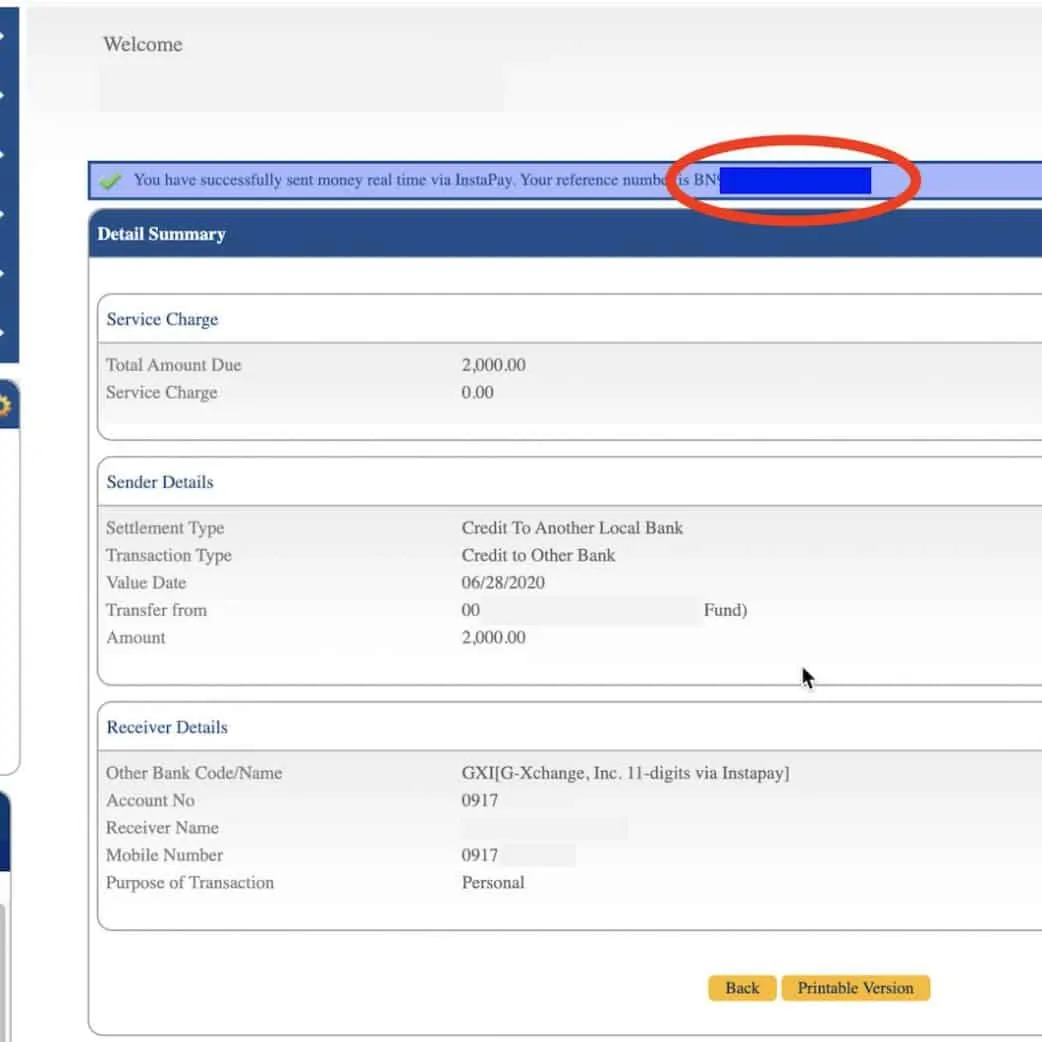Open the orange gear settings icon
Screen dimensions: 1042x1042
[x=4, y=406]
